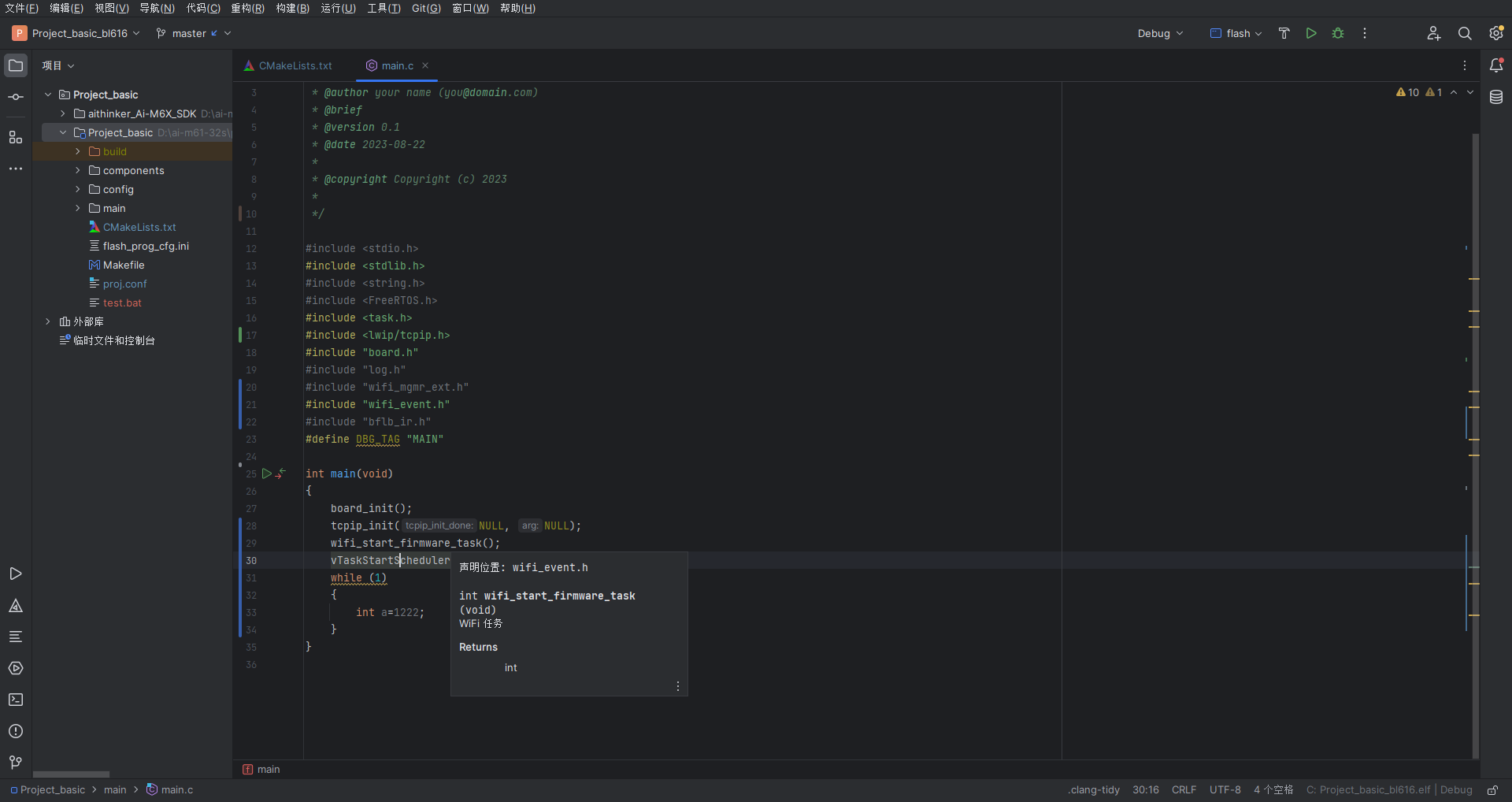1512x802 pixels.
Task: Open the Project tool window icon
Action: click(16, 65)
